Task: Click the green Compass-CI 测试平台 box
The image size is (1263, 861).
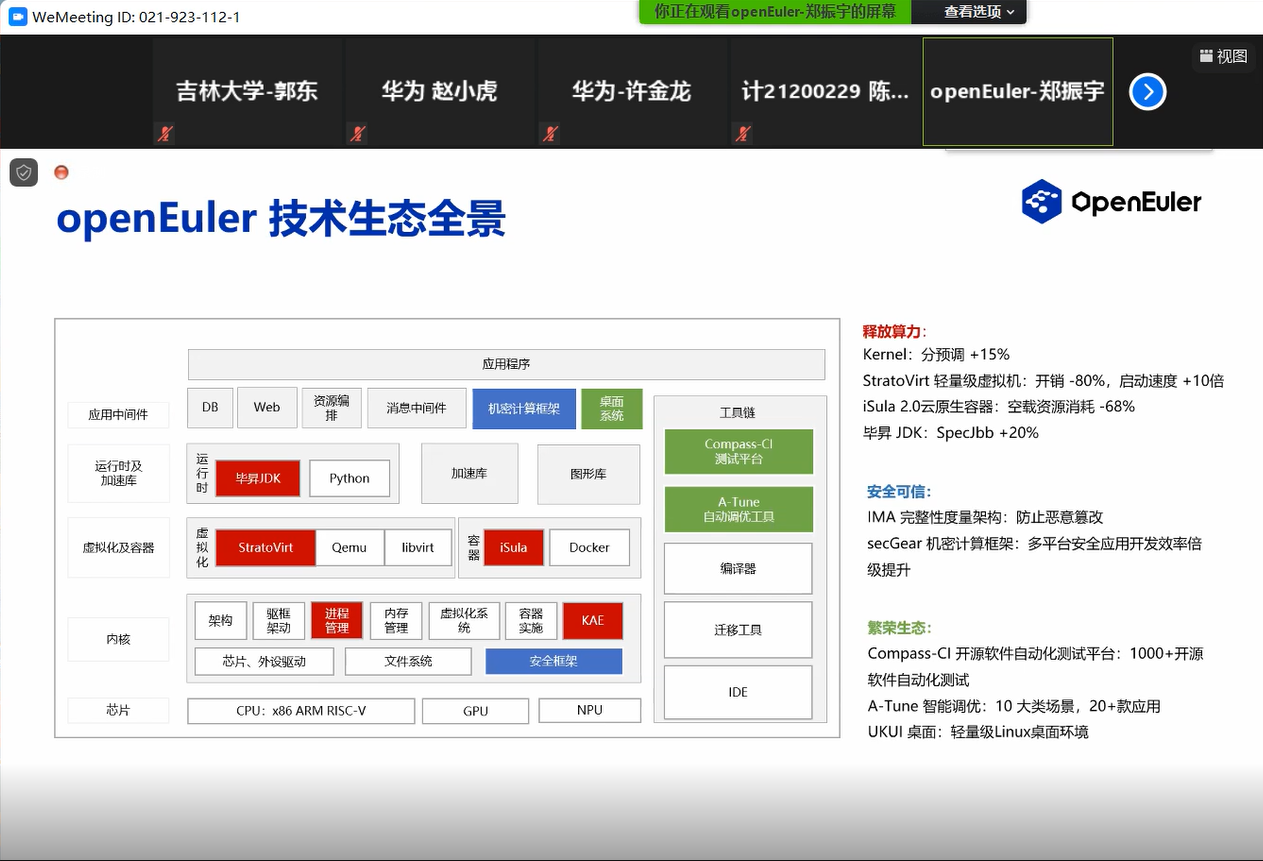Action: click(738, 451)
